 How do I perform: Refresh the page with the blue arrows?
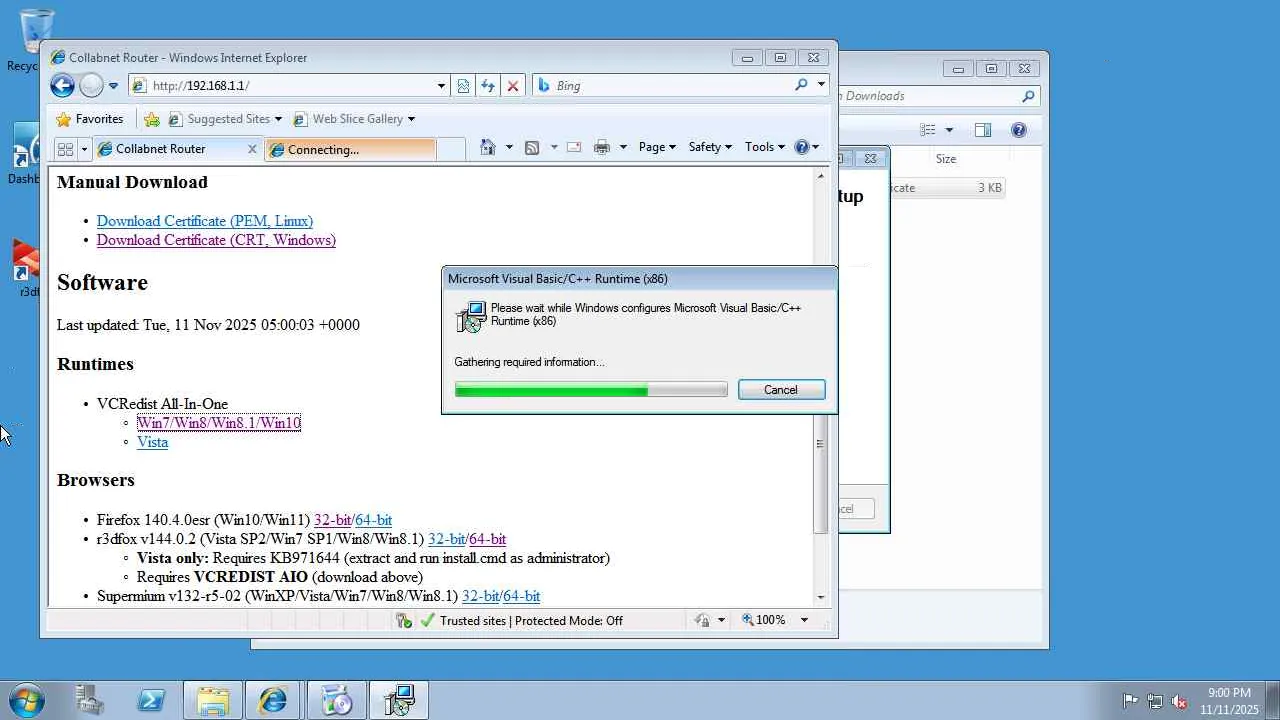tap(488, 86)
